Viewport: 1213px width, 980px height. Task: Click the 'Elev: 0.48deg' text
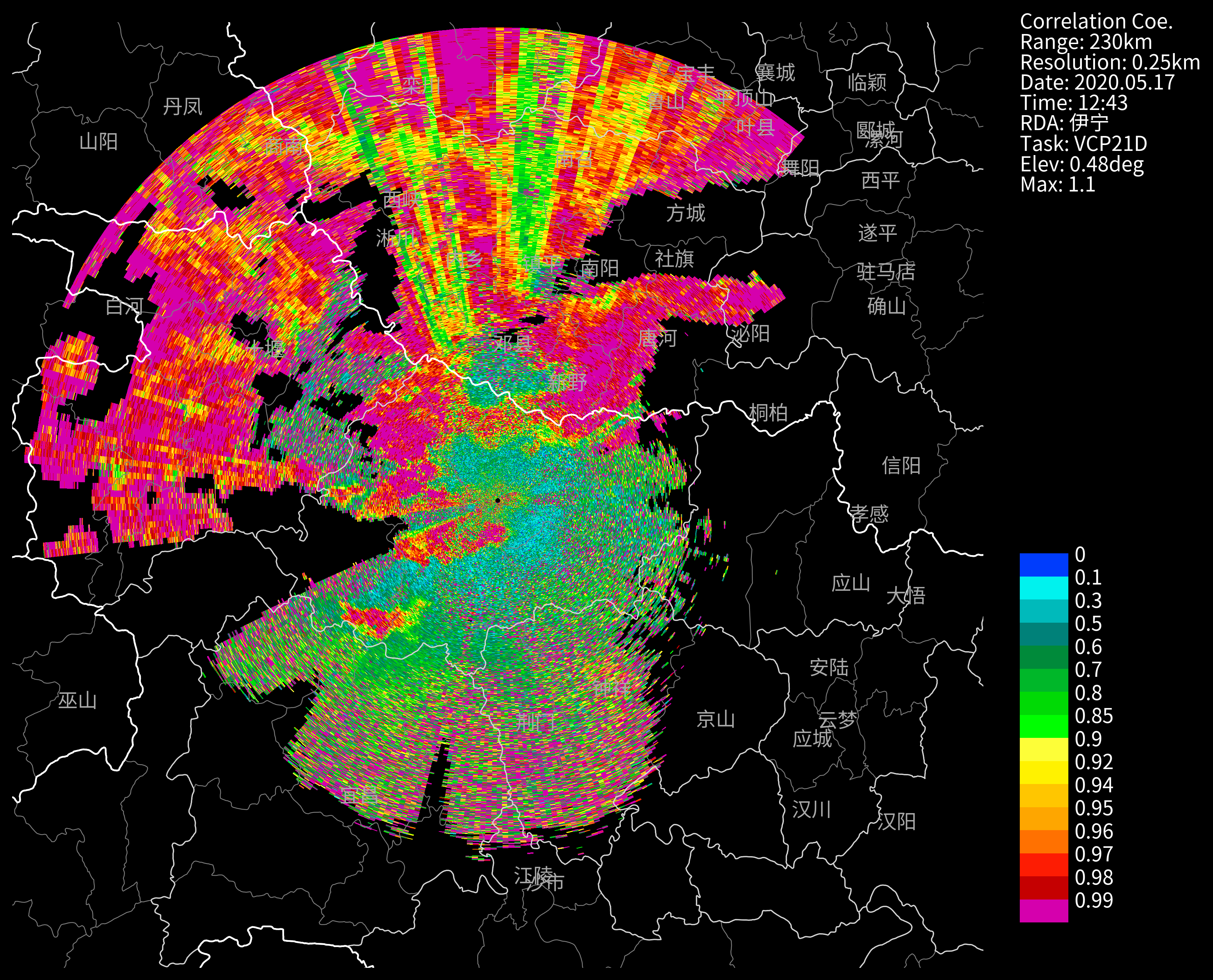(1082, 164)
